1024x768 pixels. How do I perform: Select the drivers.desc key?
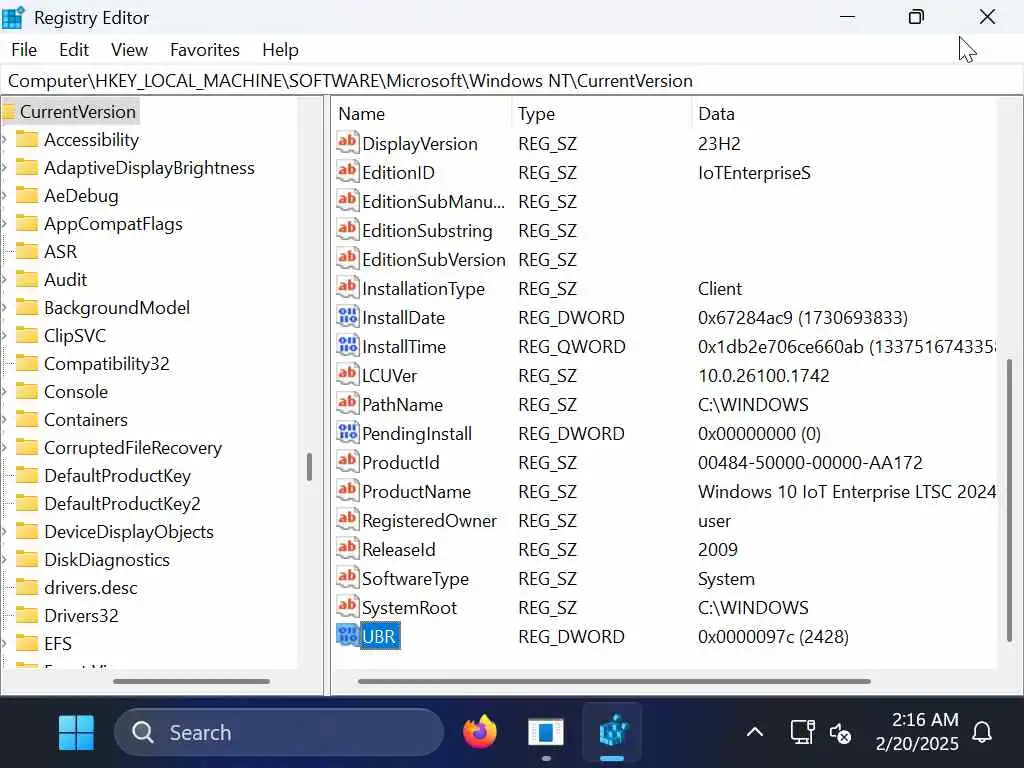[x=91, y=588]
